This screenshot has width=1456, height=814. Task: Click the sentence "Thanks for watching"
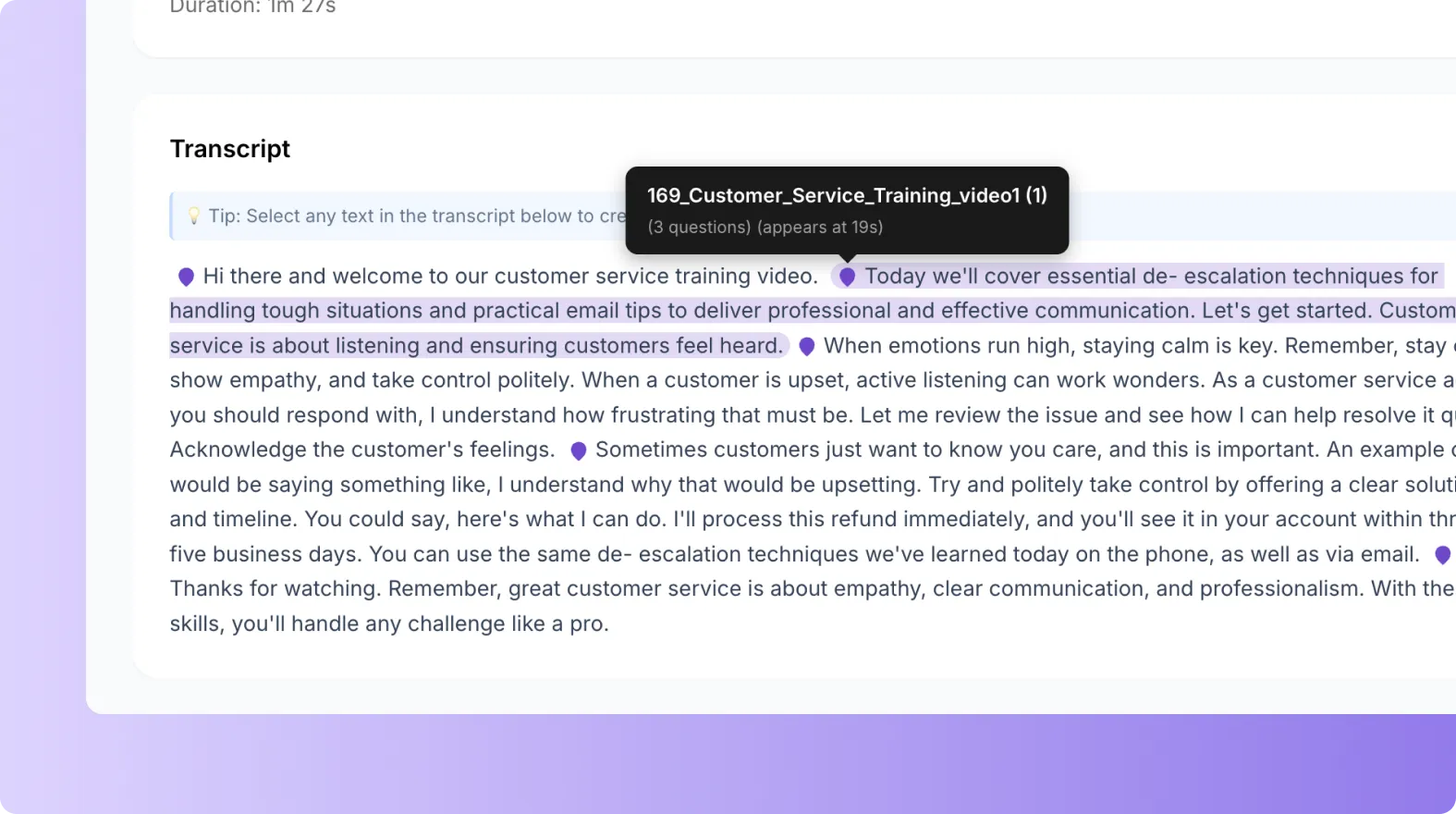(x=275, y=588)
